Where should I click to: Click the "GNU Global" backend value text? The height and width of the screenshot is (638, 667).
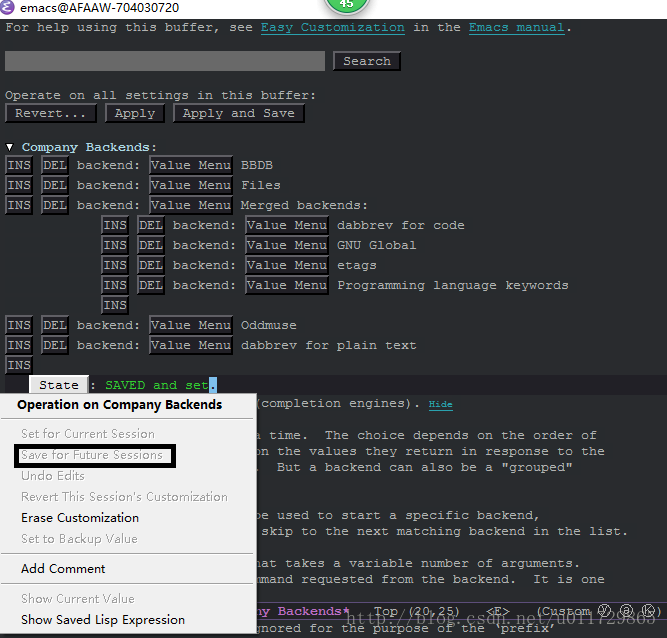click(376, 245)
